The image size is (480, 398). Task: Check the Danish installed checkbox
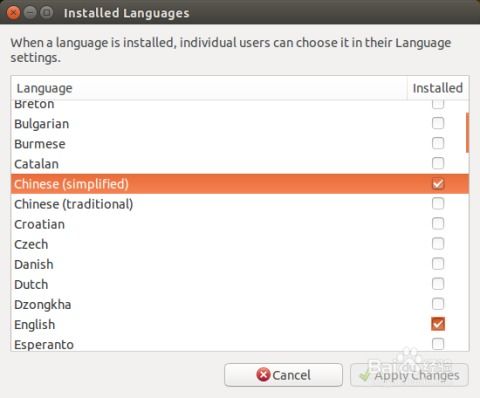click(x=438, y=264)
